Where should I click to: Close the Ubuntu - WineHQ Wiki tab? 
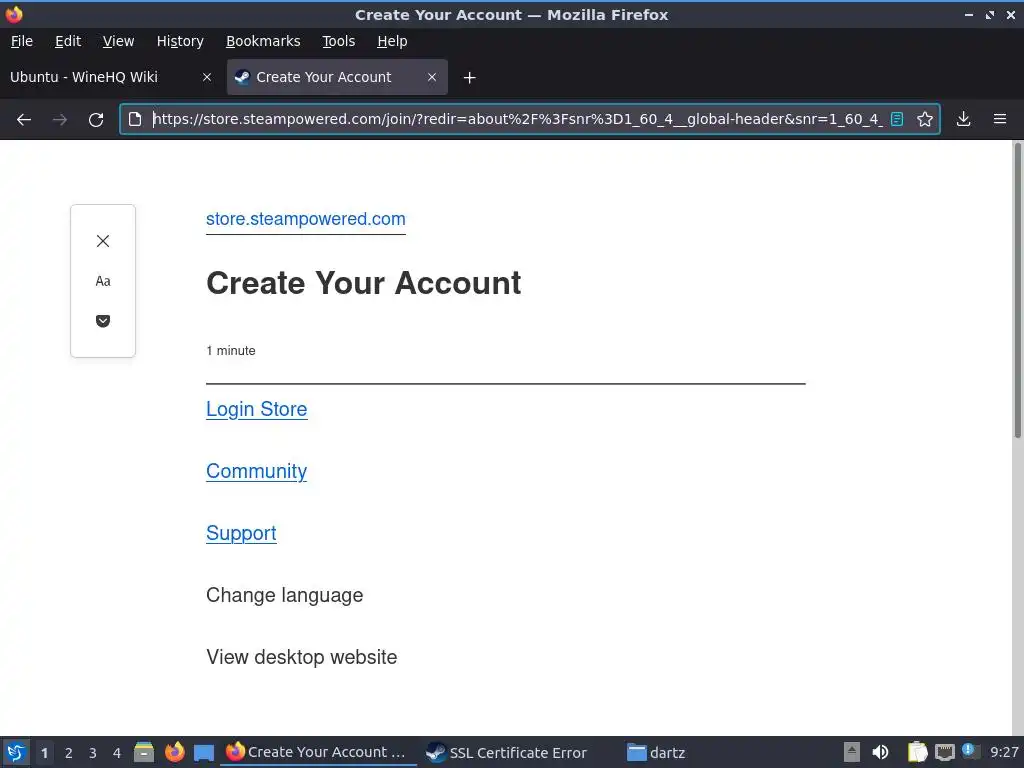(207, 77)
